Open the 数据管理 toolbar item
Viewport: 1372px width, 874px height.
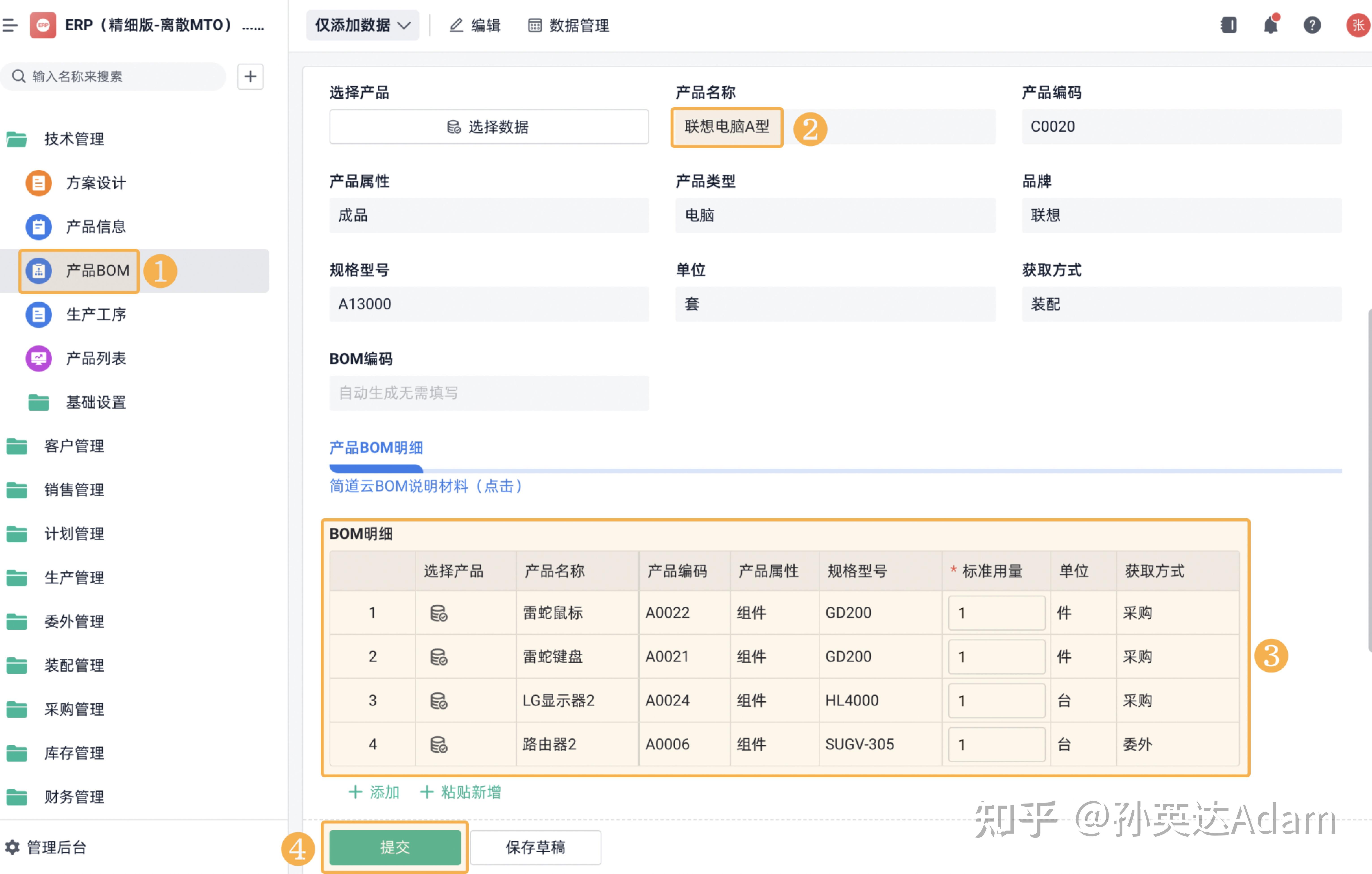[567, 25]
